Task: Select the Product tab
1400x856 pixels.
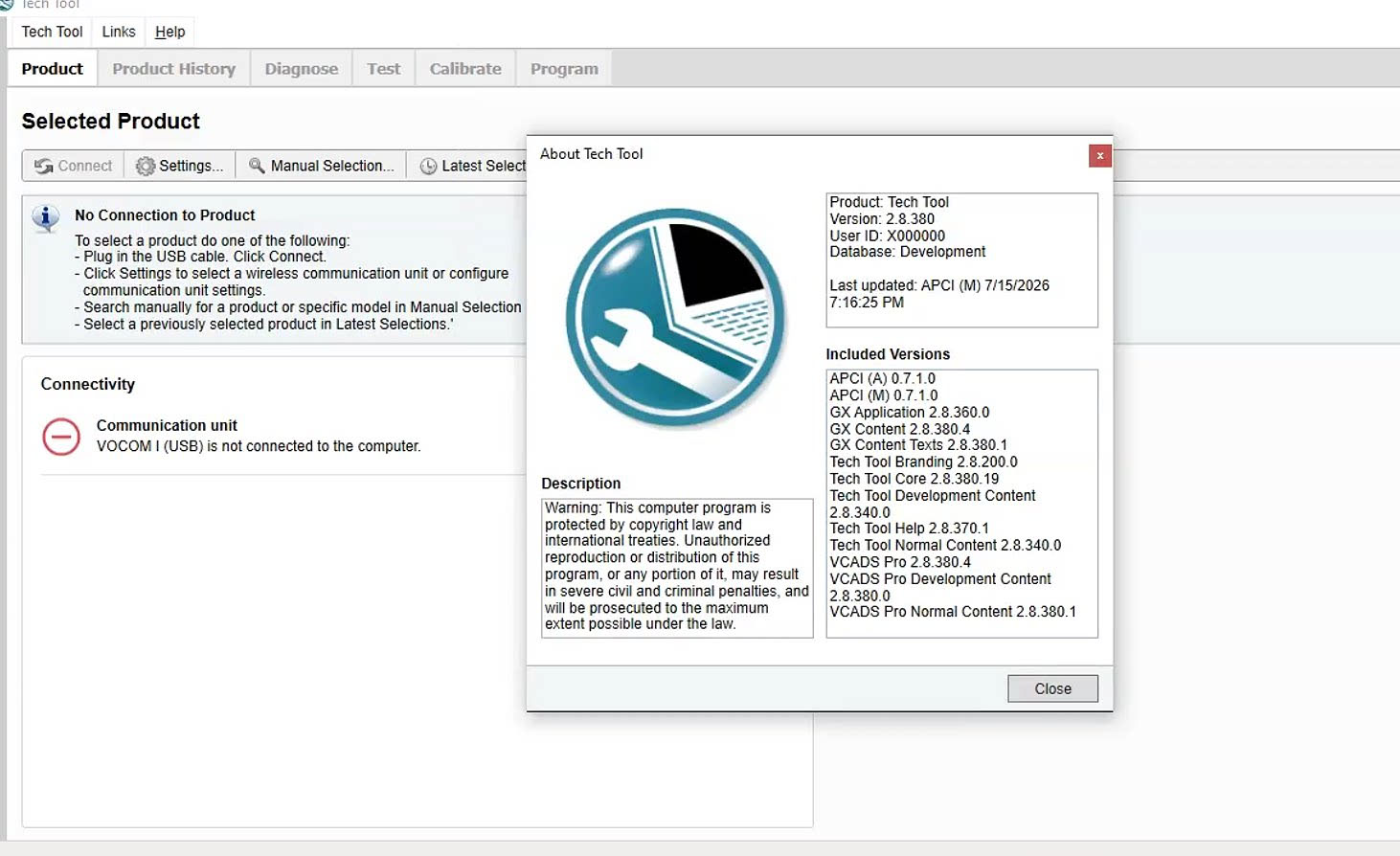Action: [x=53, y=69]
